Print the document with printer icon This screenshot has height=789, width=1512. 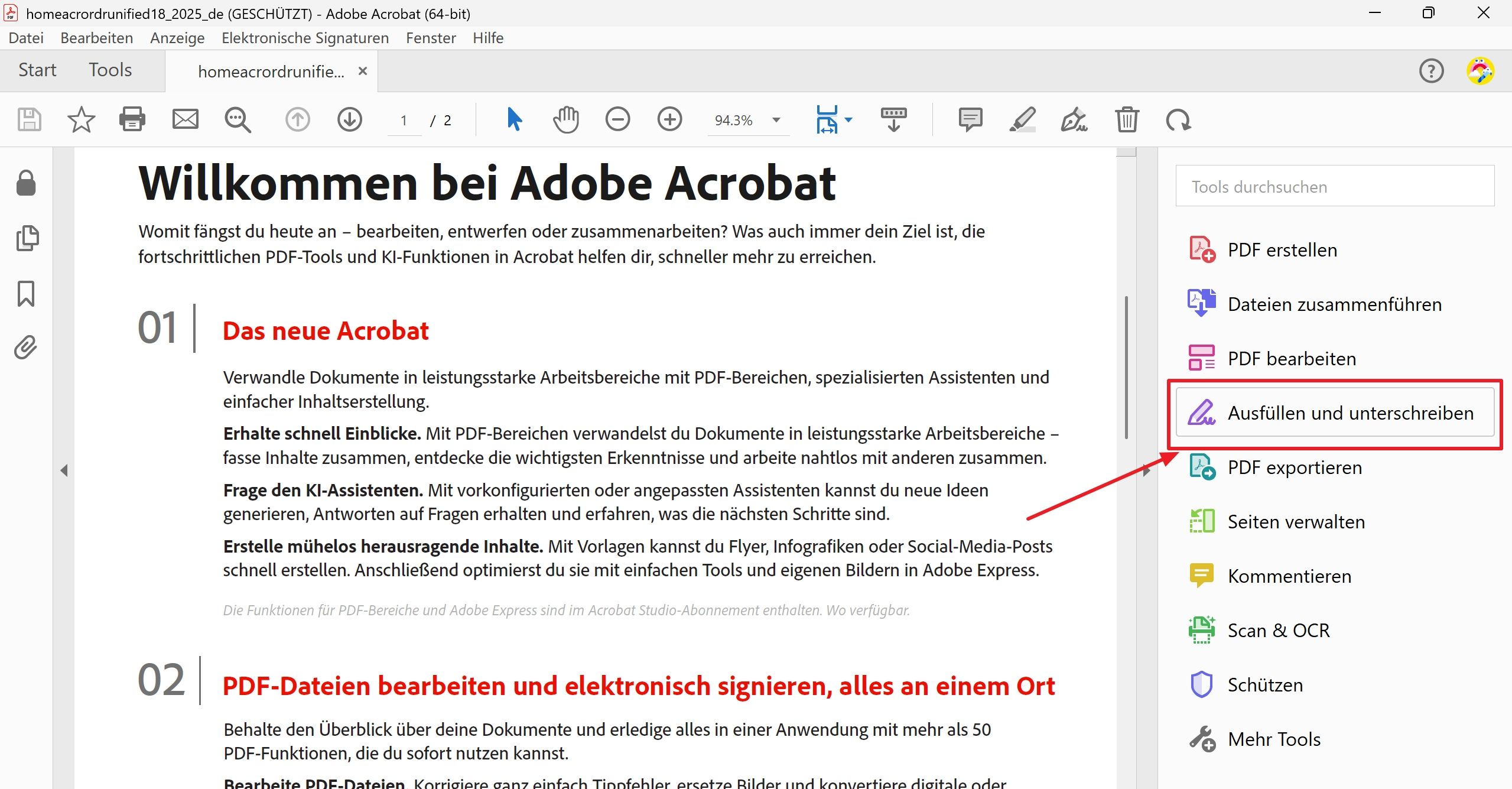pos(132,119)
